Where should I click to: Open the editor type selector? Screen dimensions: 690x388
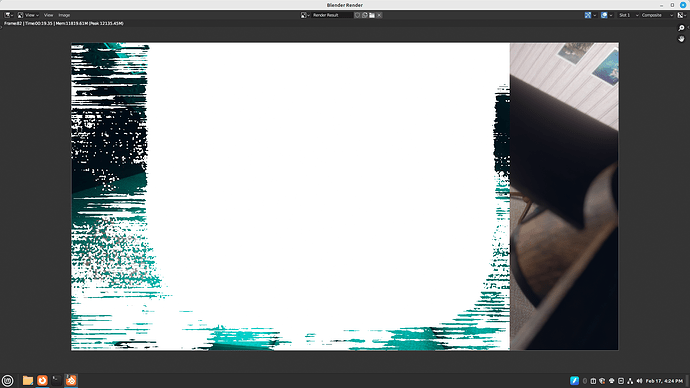[x=8, y=15]
